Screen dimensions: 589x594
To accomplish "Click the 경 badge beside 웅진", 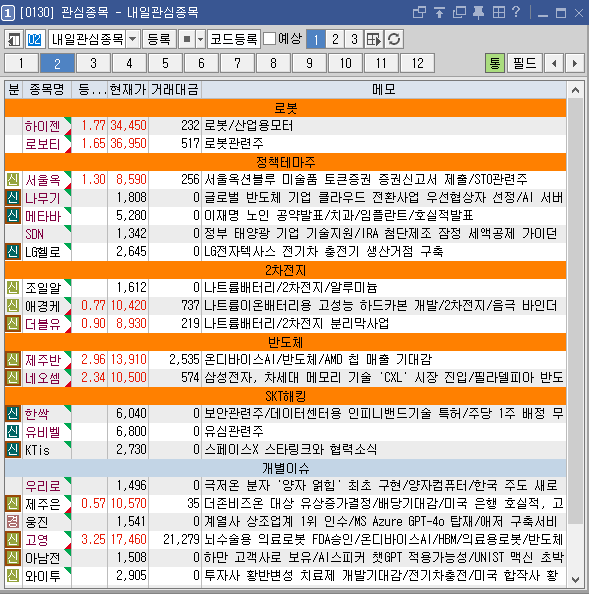I will coord(13,521).
